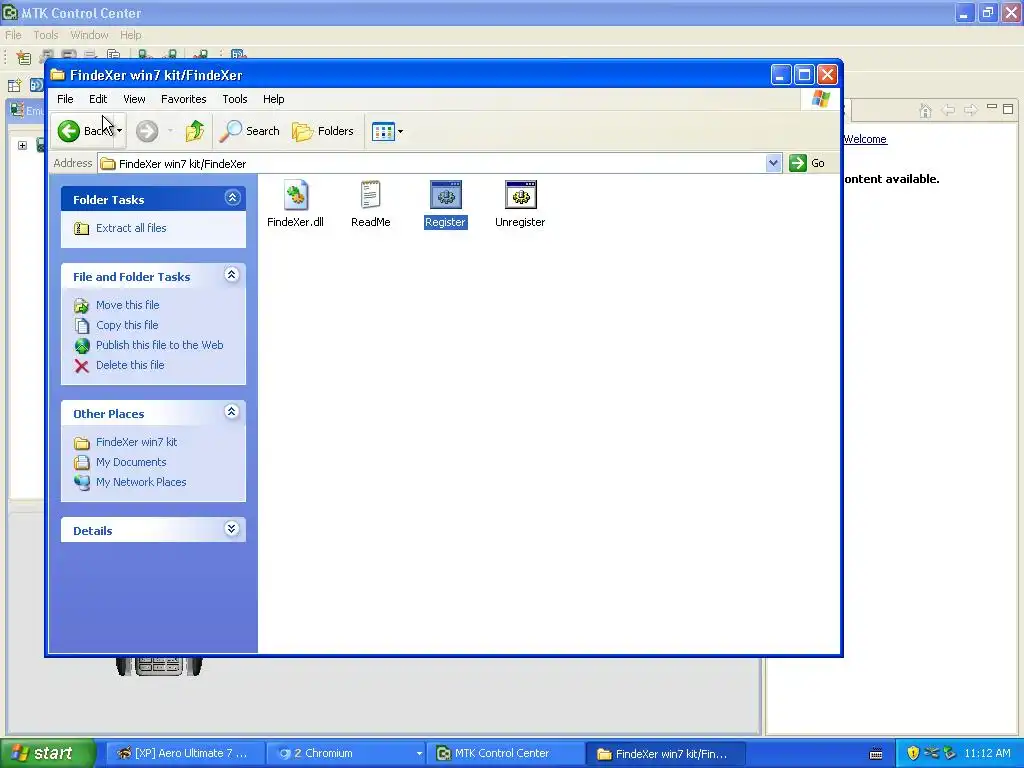Open the FindeXer.dll file icon
This screenshot has width=1024, height=768.
tap(296, 195)
